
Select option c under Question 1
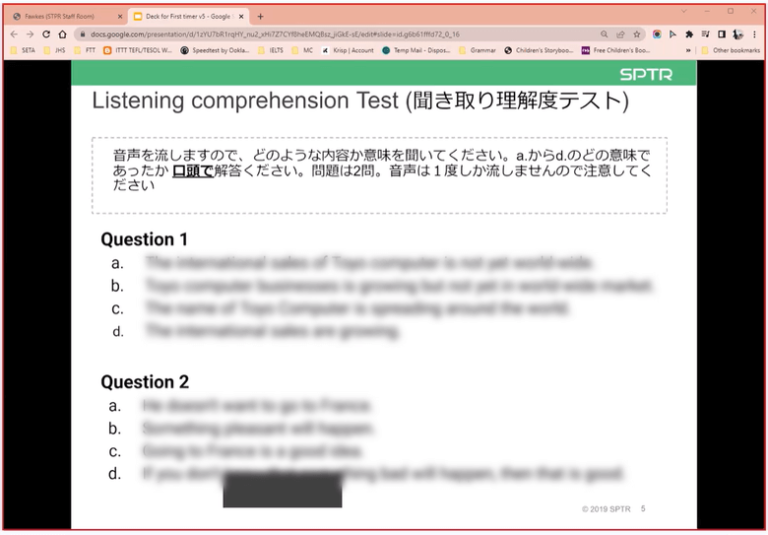click(x=340, y=309)
